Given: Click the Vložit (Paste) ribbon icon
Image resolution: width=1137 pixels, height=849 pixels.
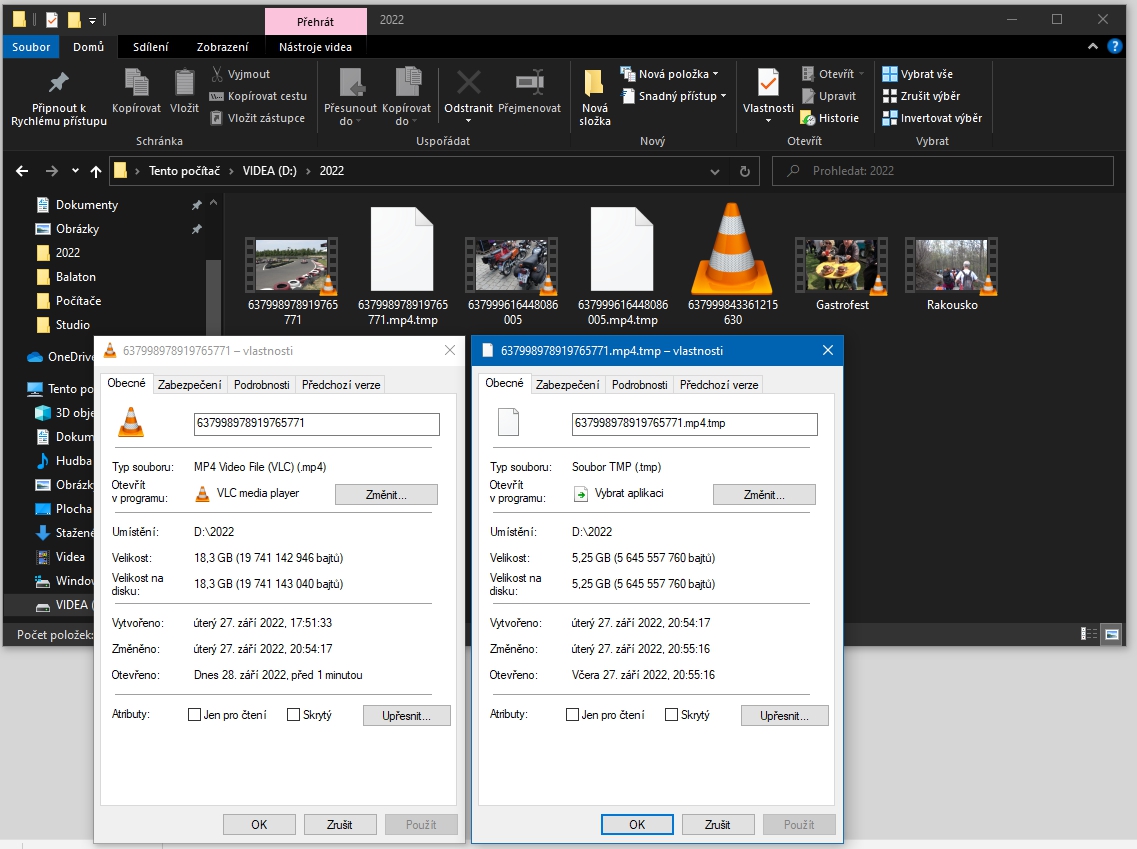Looking at the screenshot, I should point(185,83).
